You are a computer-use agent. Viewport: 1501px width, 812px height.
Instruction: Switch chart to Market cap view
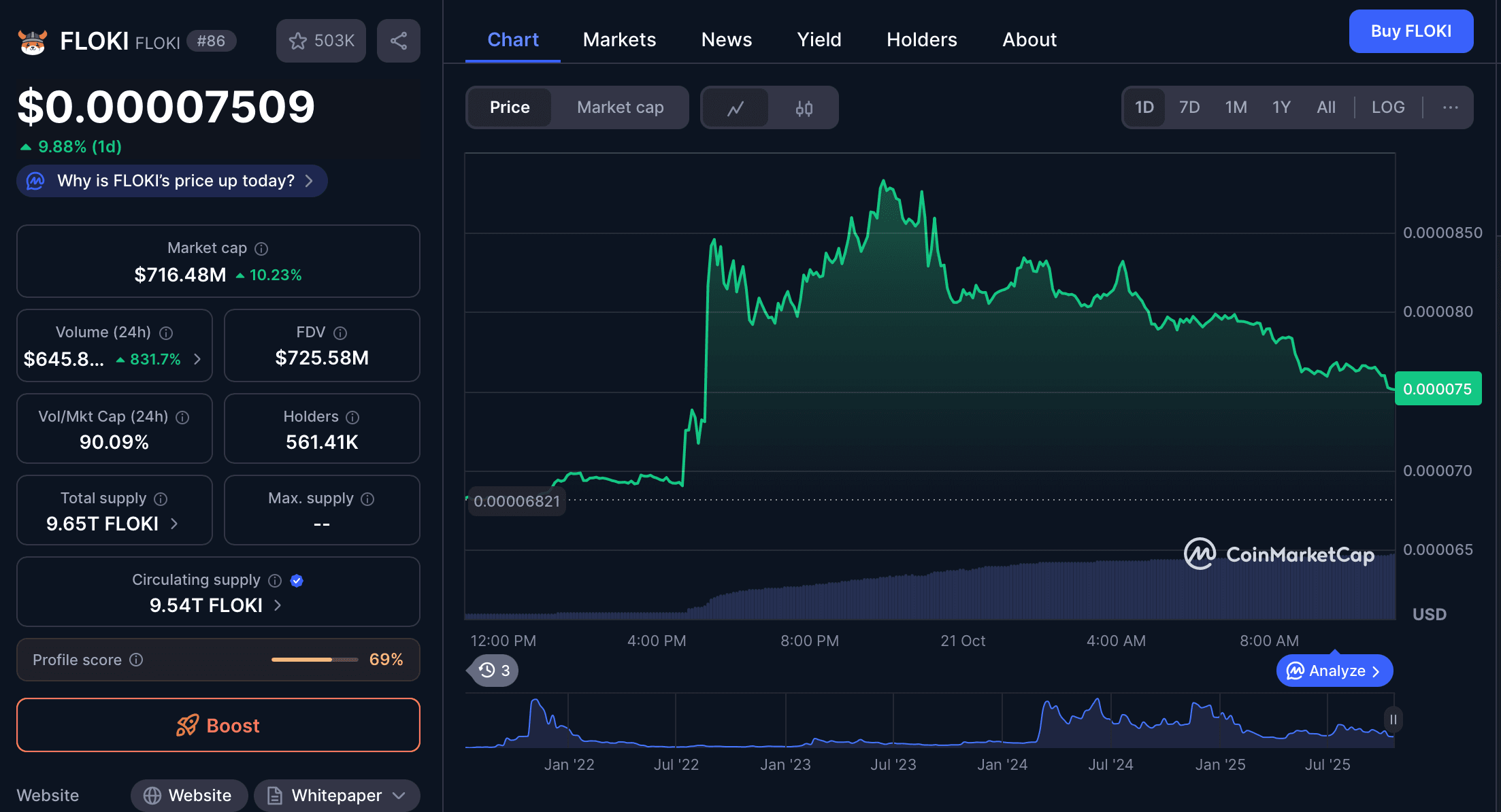click(620, 107)
